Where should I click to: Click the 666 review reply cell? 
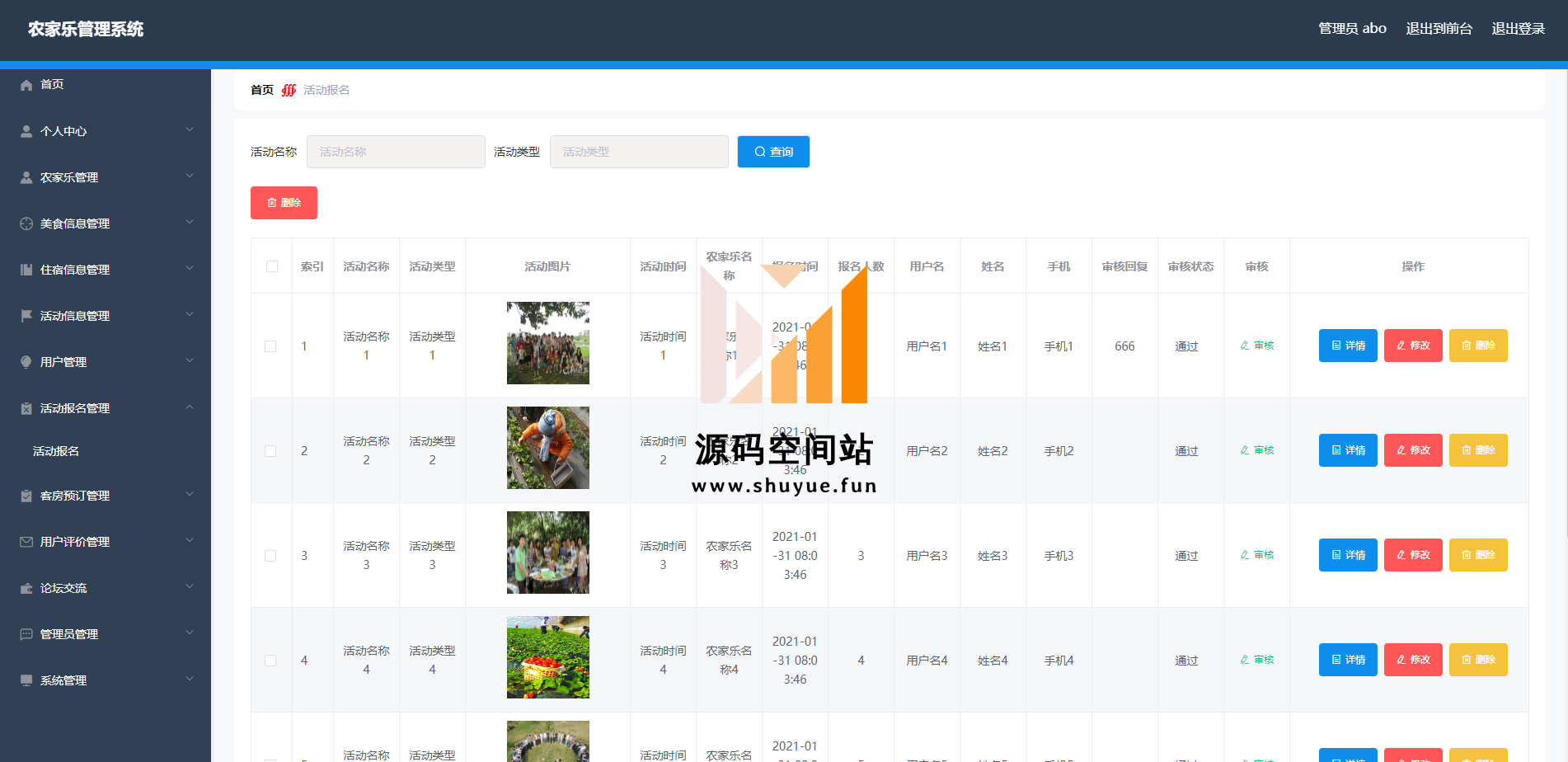[x=1124, y=346]
